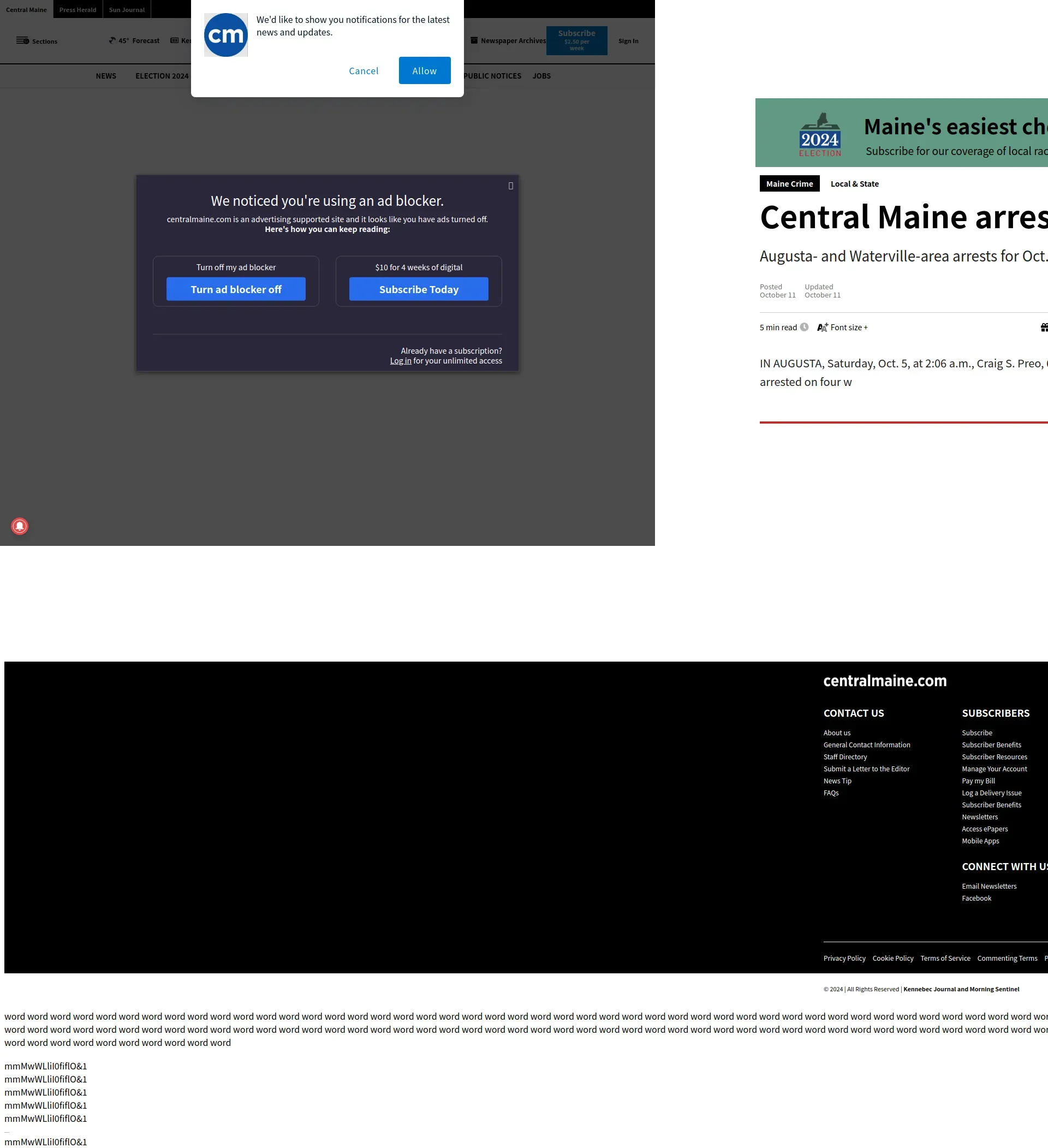Close the ad blocker dialog
Image resolution: width=1048 pixels, height=1148 pixels.
click(x=510, y=186)
